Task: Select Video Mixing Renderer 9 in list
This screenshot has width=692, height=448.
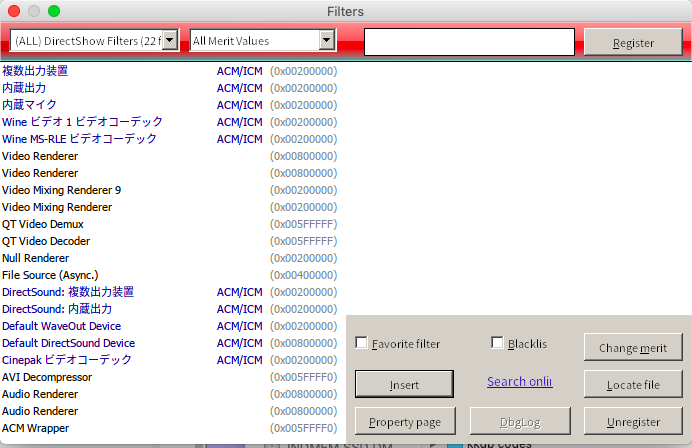Action: point(61,190)
